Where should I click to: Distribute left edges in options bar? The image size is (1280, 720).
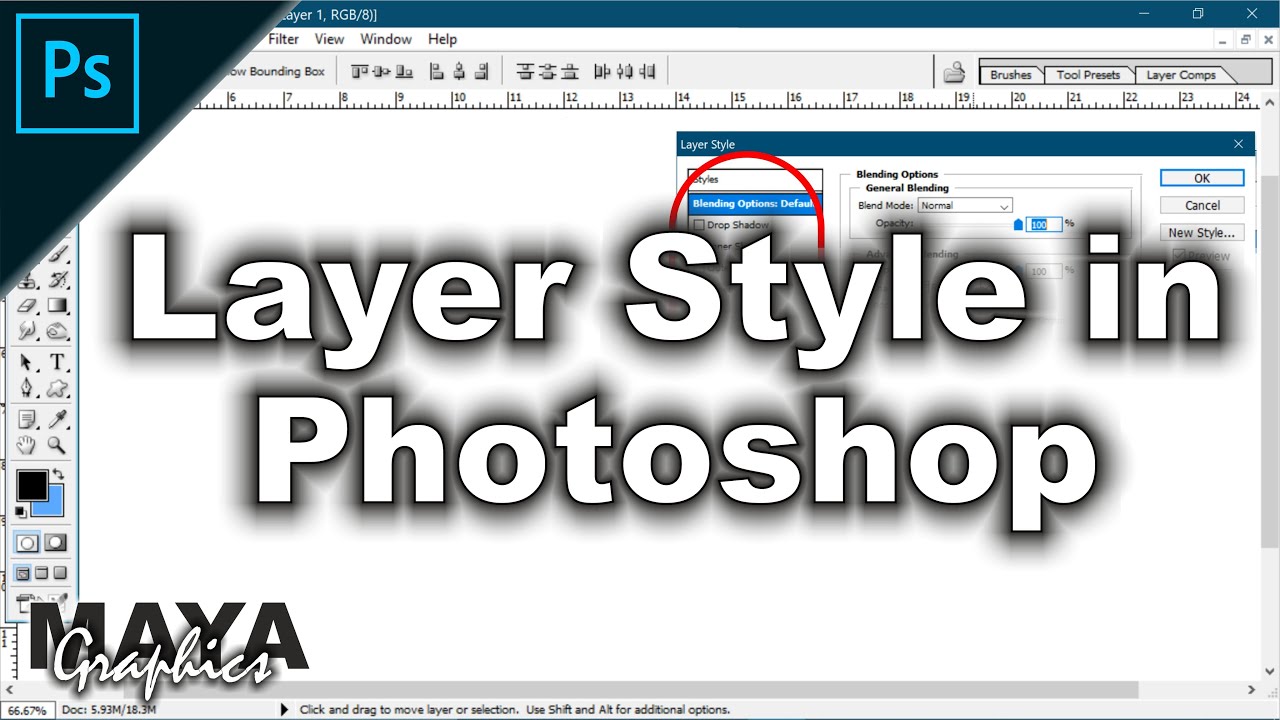[602, 71]
